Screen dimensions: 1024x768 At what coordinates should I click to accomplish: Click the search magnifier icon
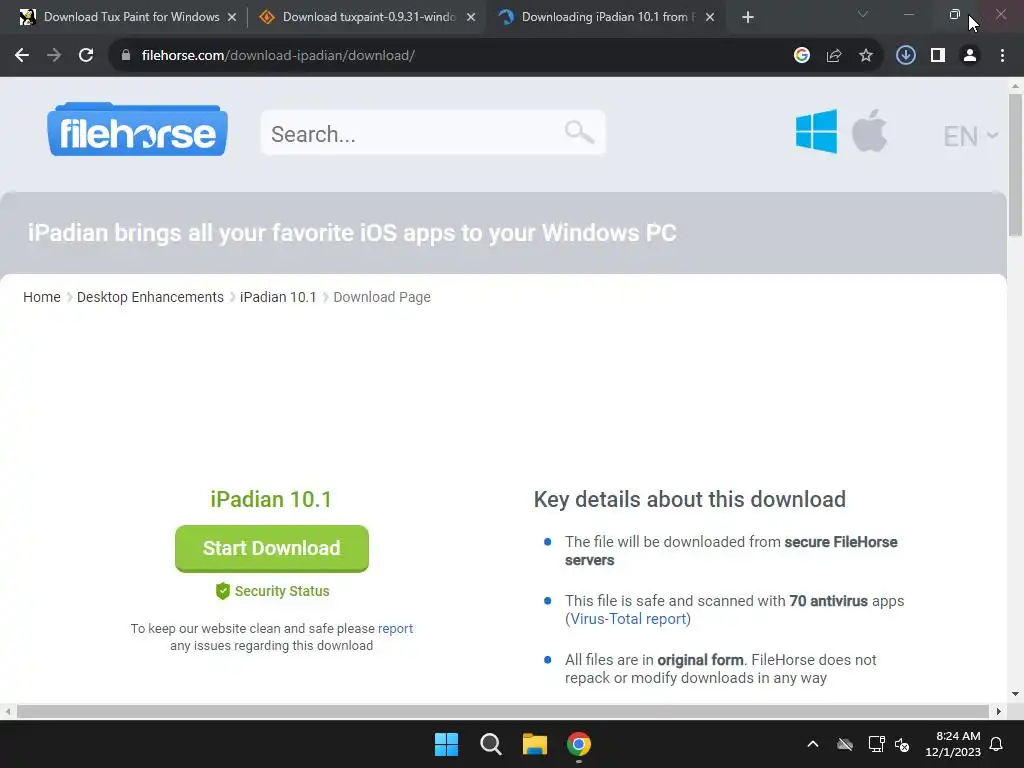click(579, 133)
